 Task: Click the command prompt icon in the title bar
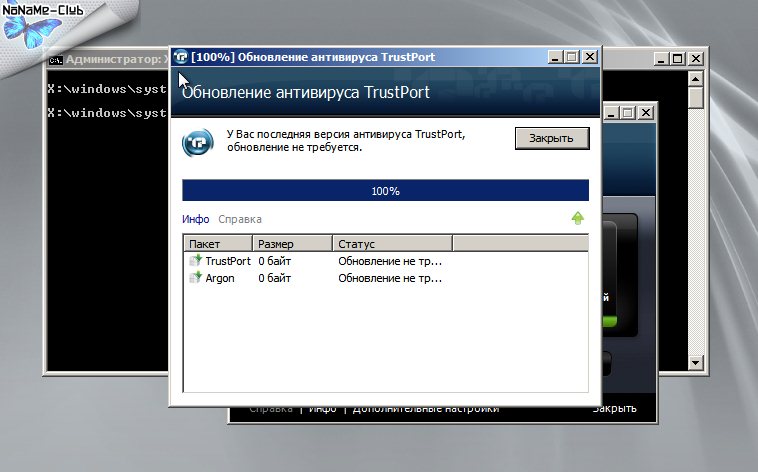(56, 60)
